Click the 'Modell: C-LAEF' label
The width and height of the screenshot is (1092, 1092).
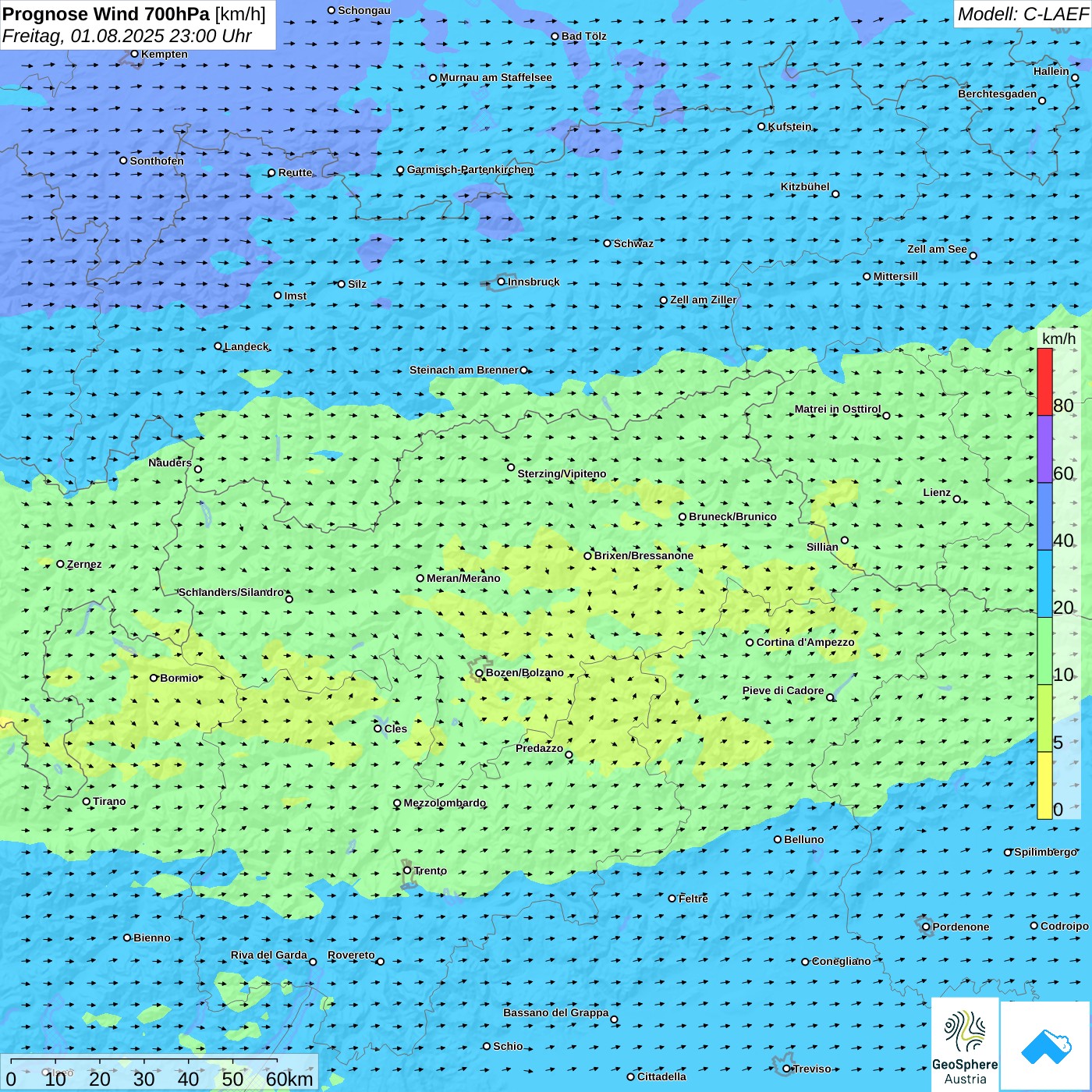pyautogui.click(x=1022, y=14)
